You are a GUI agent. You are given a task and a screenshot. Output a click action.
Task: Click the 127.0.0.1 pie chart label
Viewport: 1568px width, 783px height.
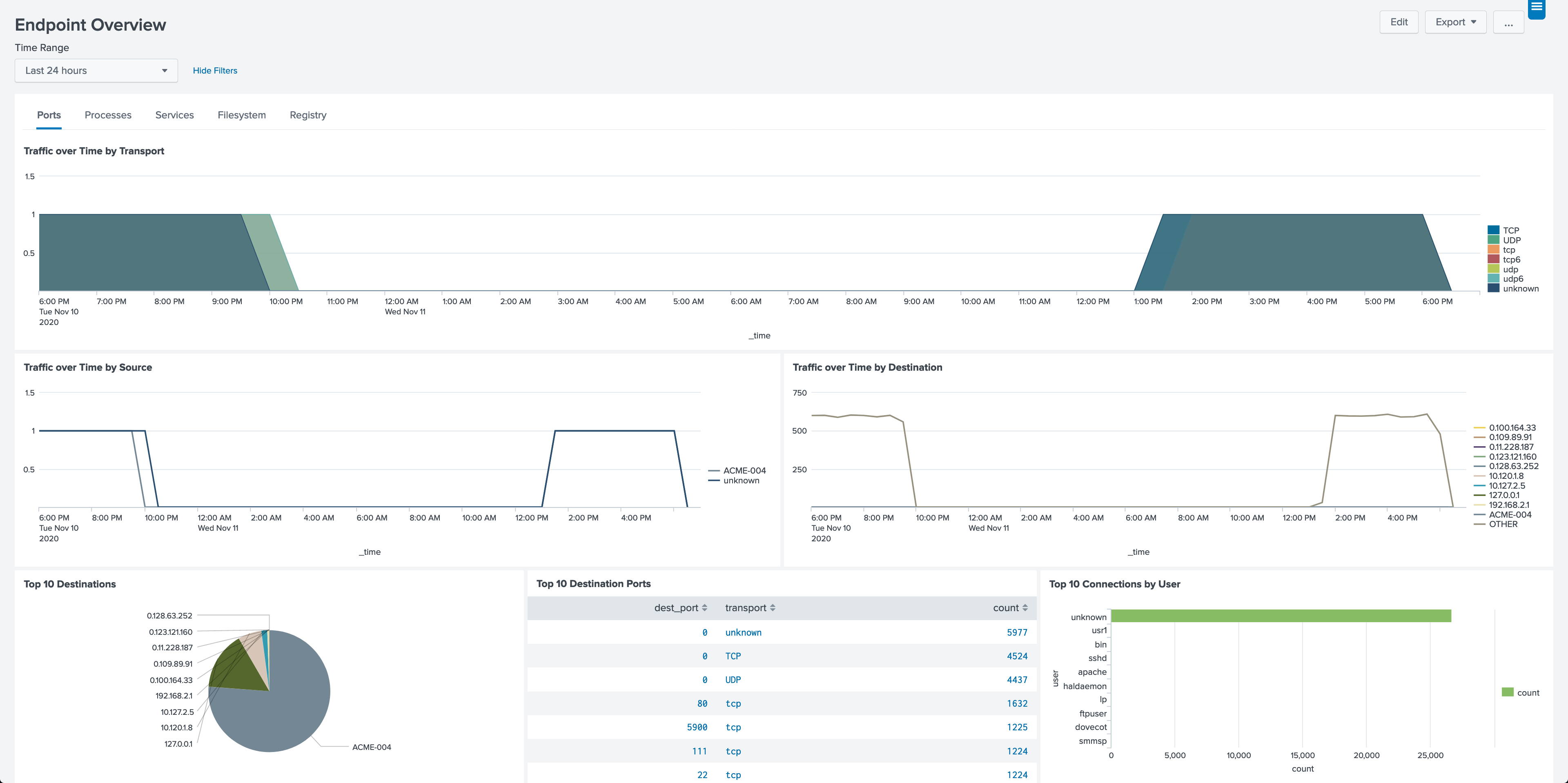[178, 744]
